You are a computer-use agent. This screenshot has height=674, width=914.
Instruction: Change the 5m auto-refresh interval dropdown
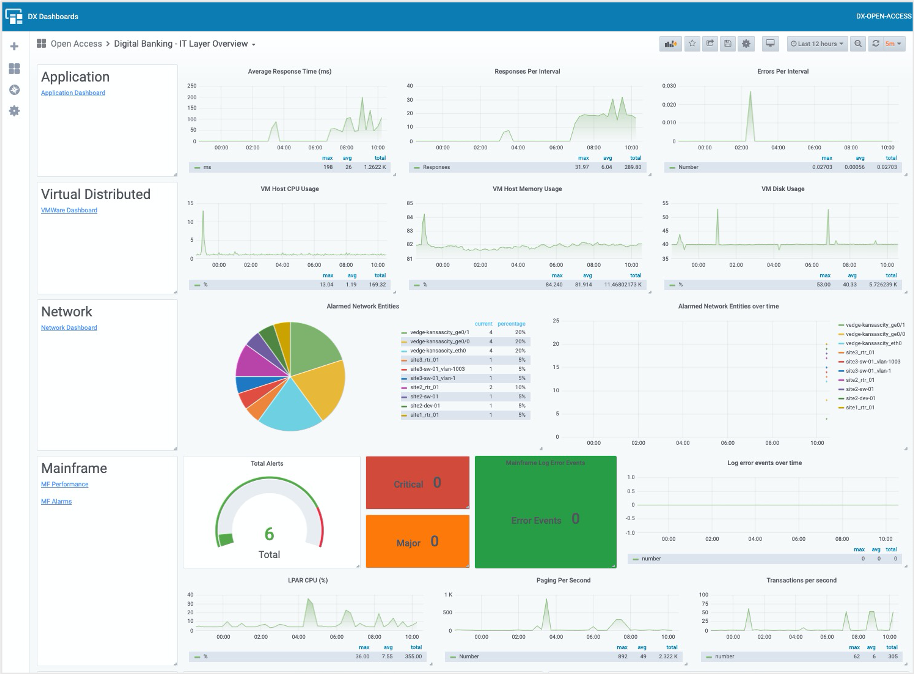[893, 44]
